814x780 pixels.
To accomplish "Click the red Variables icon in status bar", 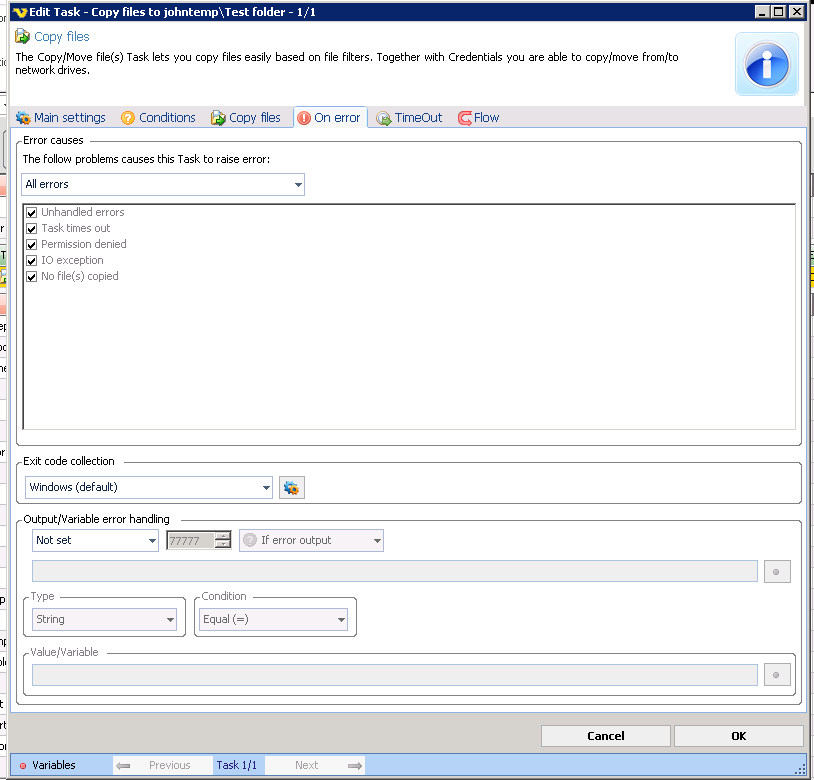I will click(x=23, y=766).
